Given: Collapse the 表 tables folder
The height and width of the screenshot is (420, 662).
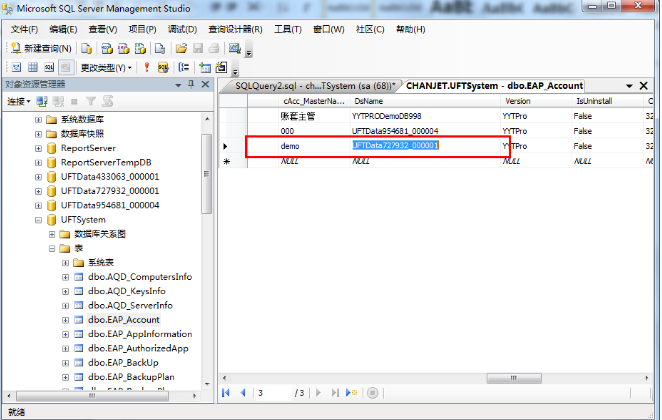Looking at the screenshot, I should 52,249.
